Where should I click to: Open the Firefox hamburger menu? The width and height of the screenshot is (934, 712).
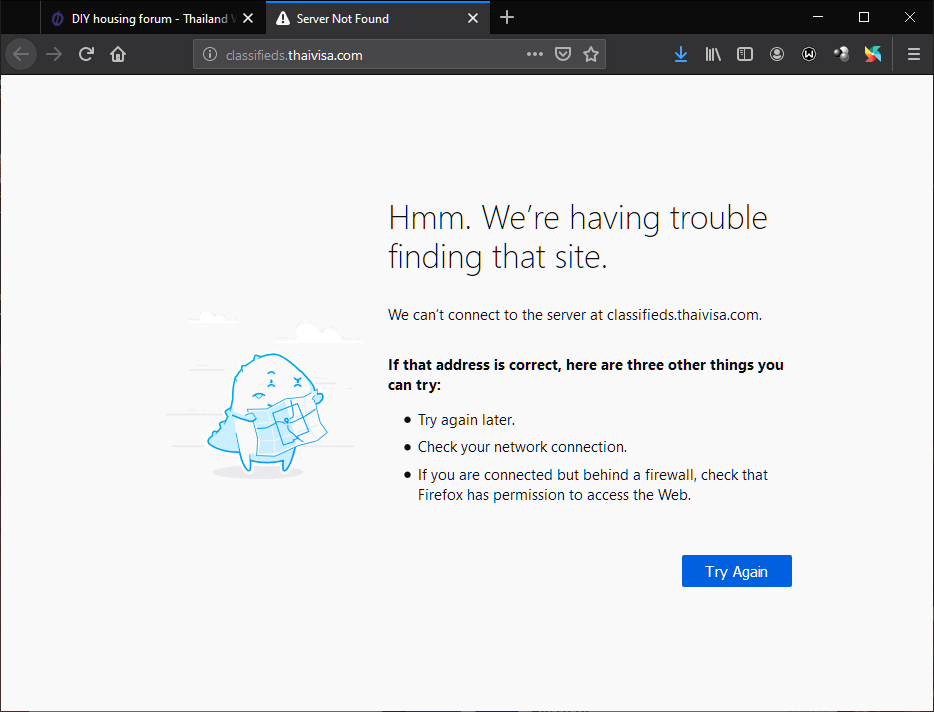[x=914, y=54]
